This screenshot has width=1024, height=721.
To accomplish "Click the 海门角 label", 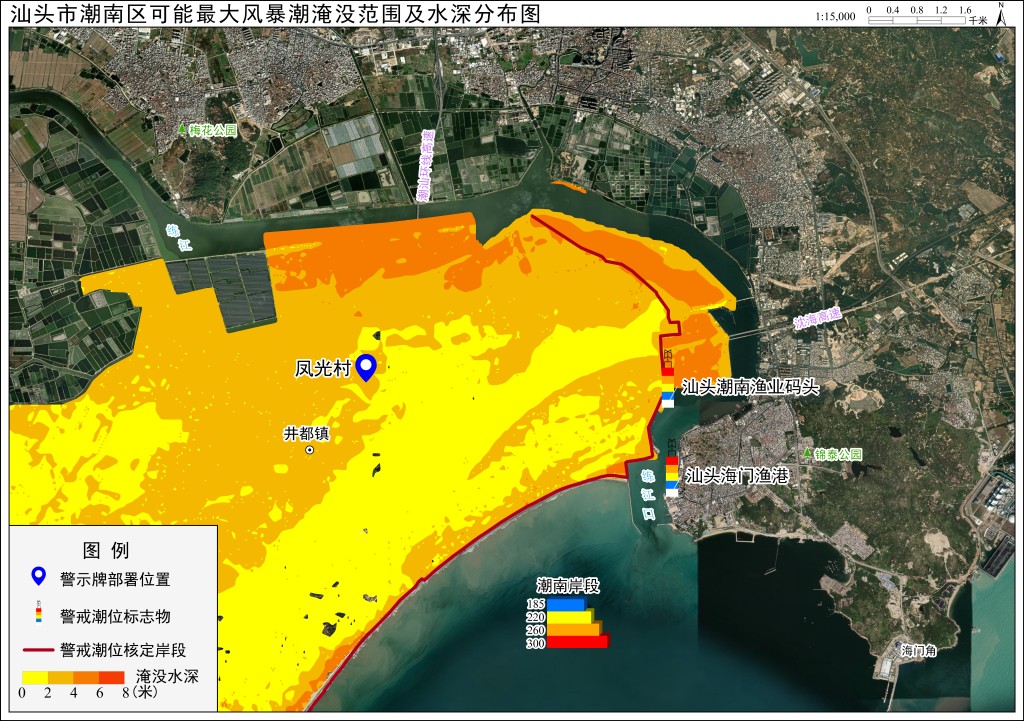I will click(919, 650).
